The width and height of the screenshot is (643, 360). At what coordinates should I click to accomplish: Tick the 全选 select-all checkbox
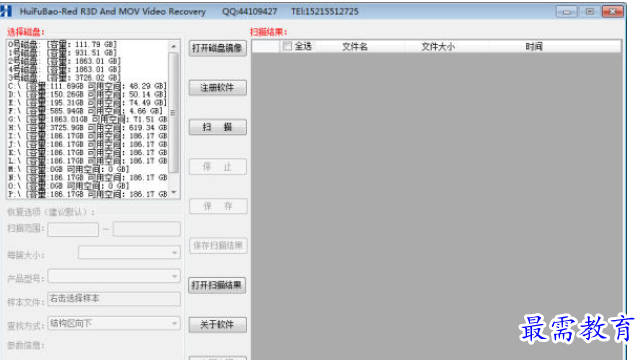click(x=287, y=46)
